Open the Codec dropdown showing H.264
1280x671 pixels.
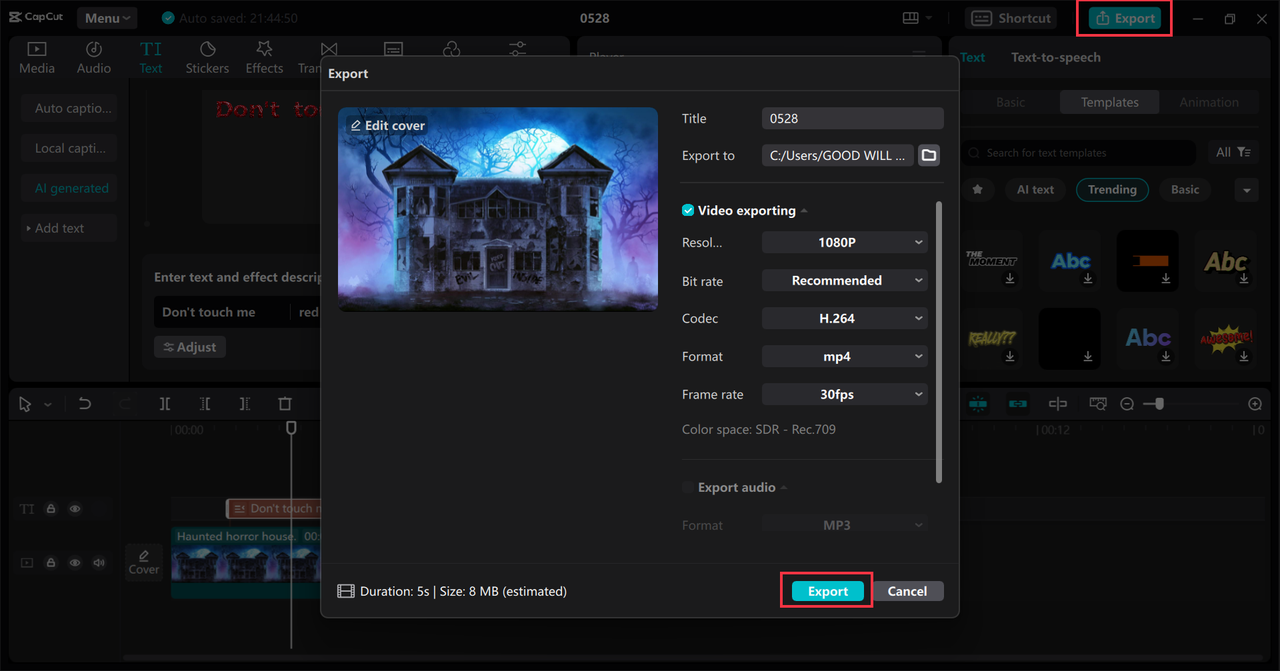(845, 318)
